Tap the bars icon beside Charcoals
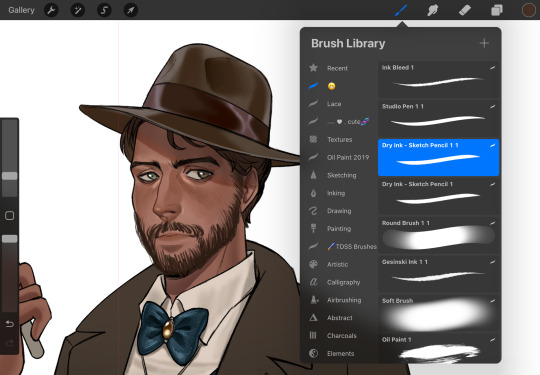 pos(313,335)
